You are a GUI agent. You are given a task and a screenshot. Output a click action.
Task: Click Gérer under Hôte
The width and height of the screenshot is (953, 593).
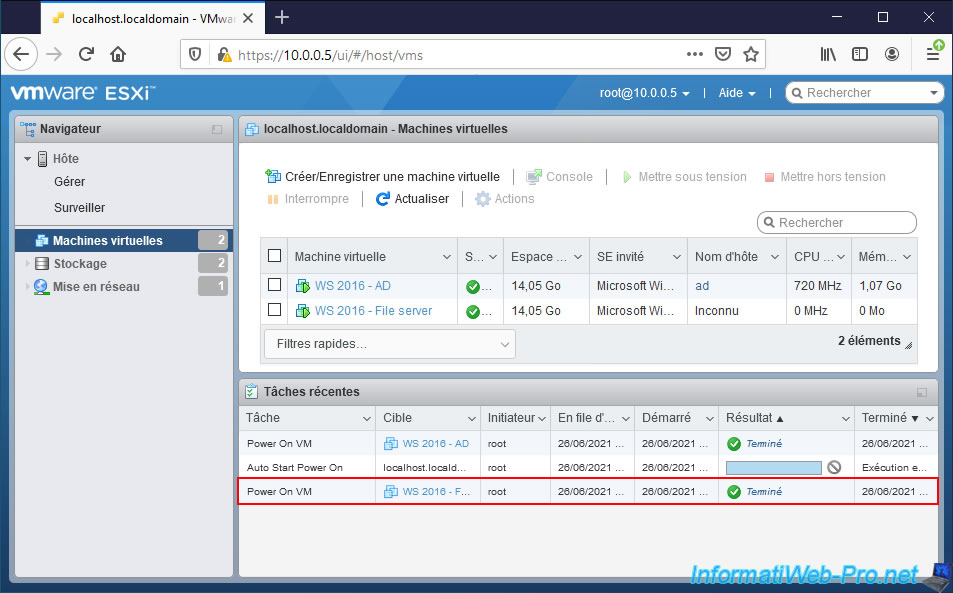click(x=70, y=182)
